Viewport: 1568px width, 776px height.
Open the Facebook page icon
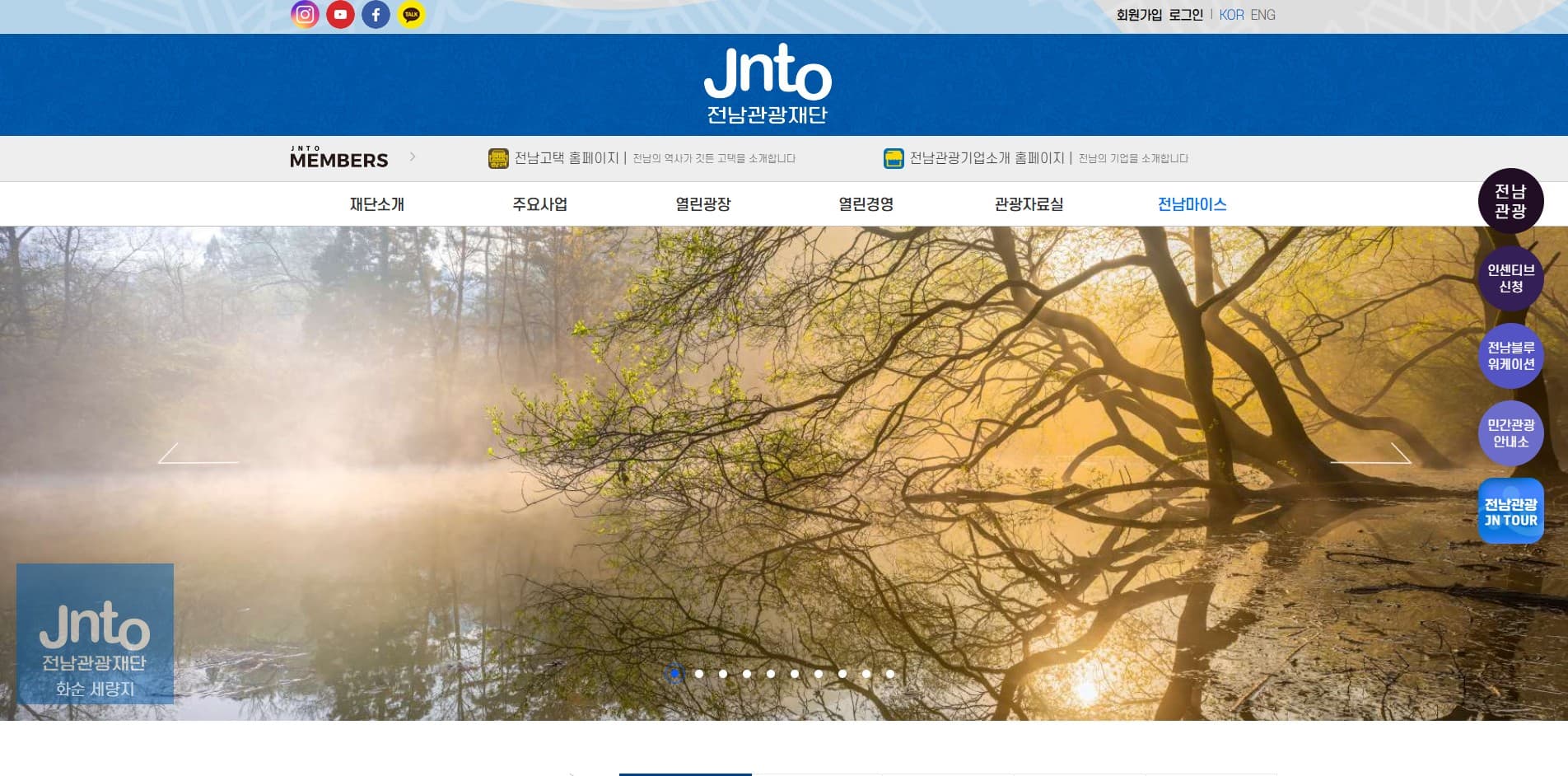point(376,15)
